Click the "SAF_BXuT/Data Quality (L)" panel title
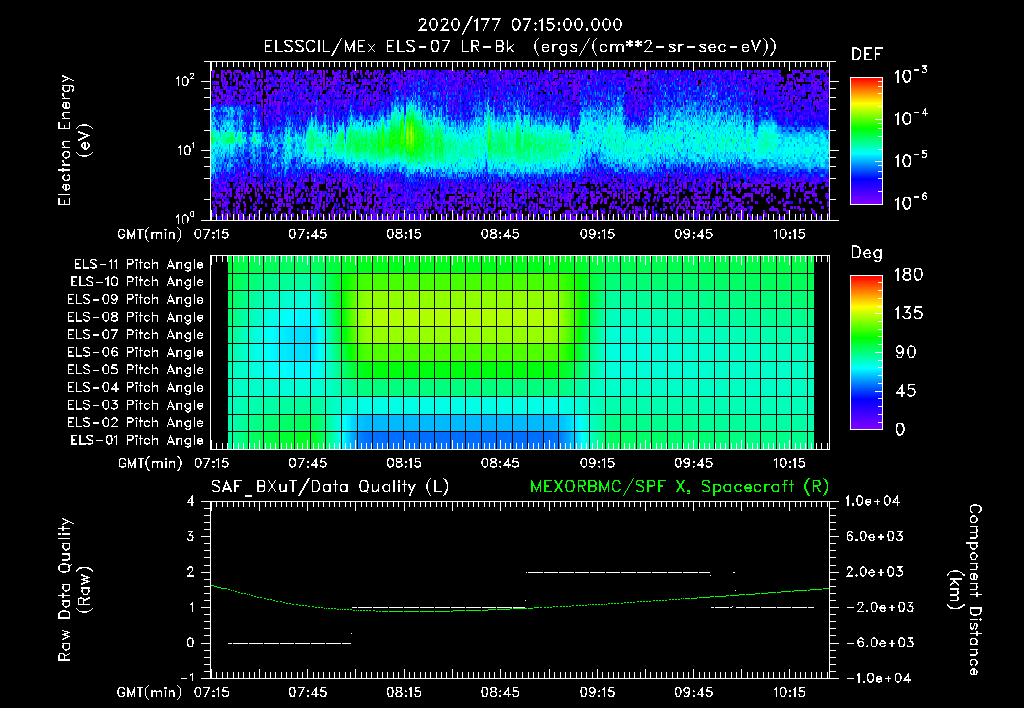 coord(330,487)
